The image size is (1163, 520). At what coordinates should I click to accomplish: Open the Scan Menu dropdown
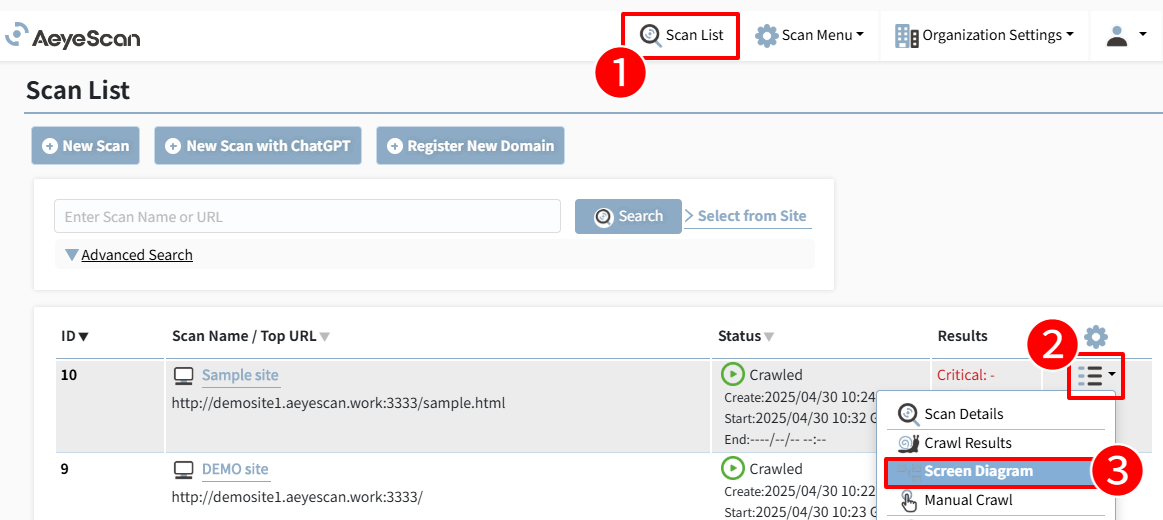(809, 35)
